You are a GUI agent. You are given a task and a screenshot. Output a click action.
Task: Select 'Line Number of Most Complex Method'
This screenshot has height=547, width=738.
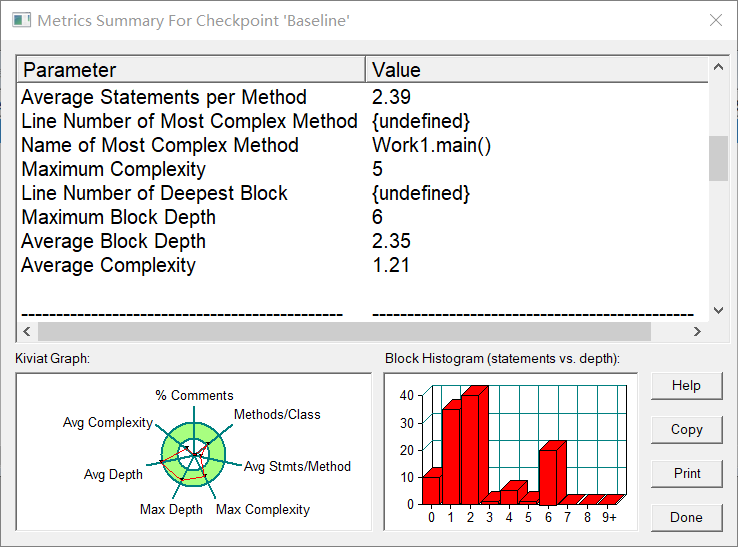point(362,121)
